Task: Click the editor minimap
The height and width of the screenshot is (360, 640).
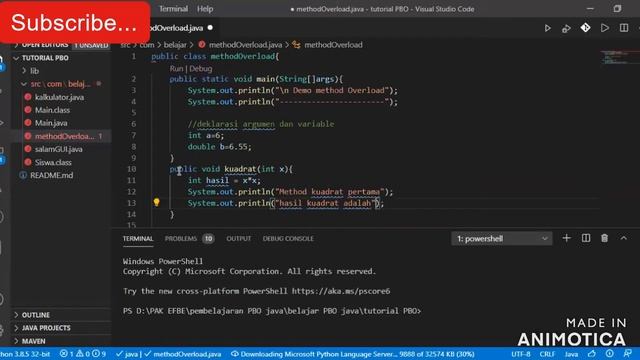Action: pyautogui.click(x=619, y=57)
